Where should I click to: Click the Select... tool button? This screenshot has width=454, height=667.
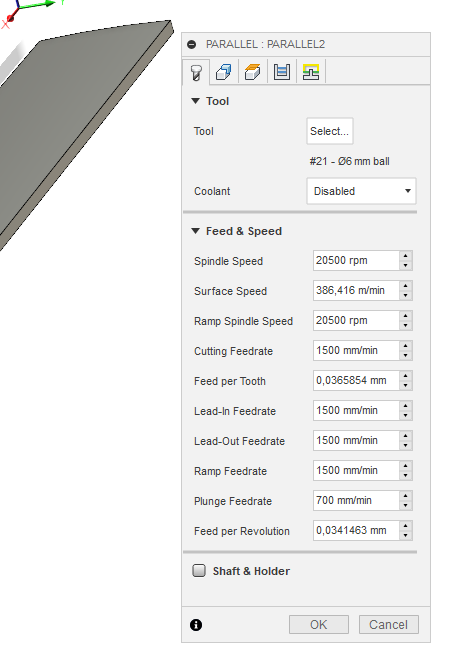330,131
